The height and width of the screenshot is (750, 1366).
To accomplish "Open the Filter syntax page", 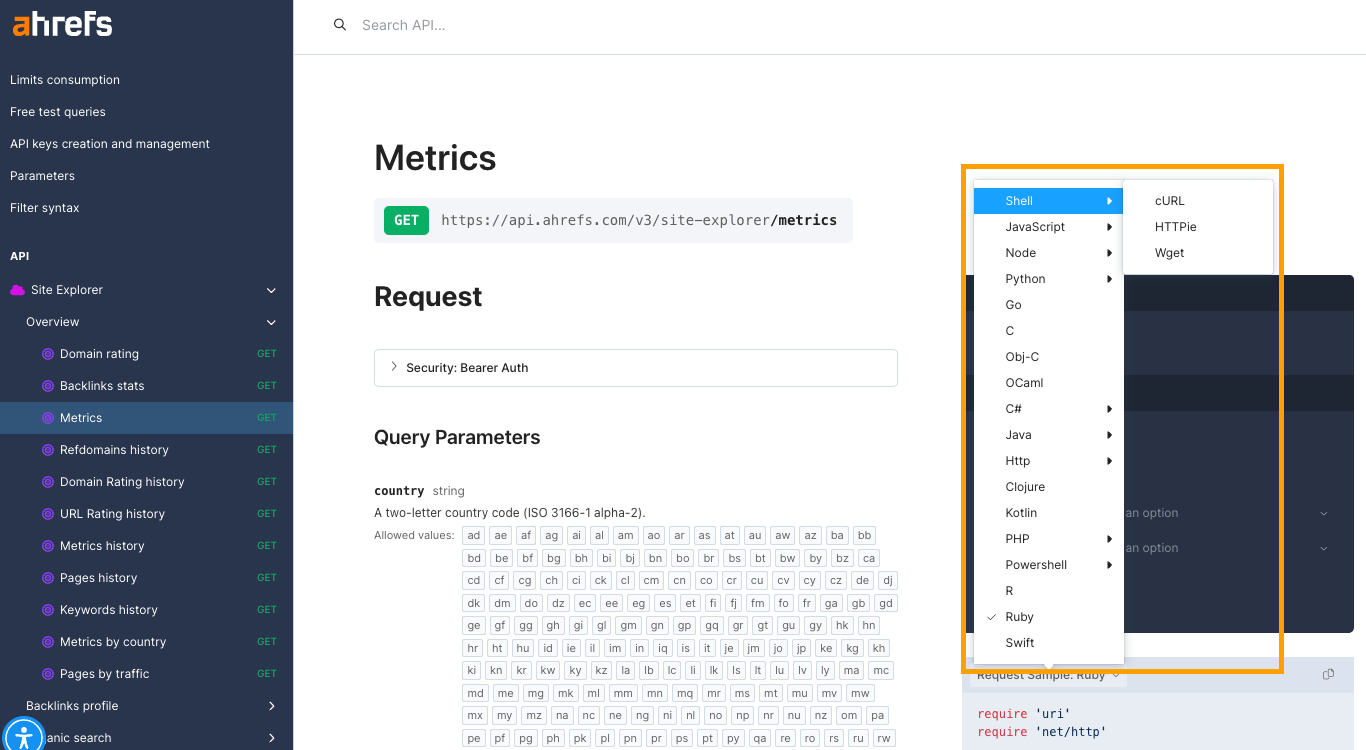I will pos(42,207).
